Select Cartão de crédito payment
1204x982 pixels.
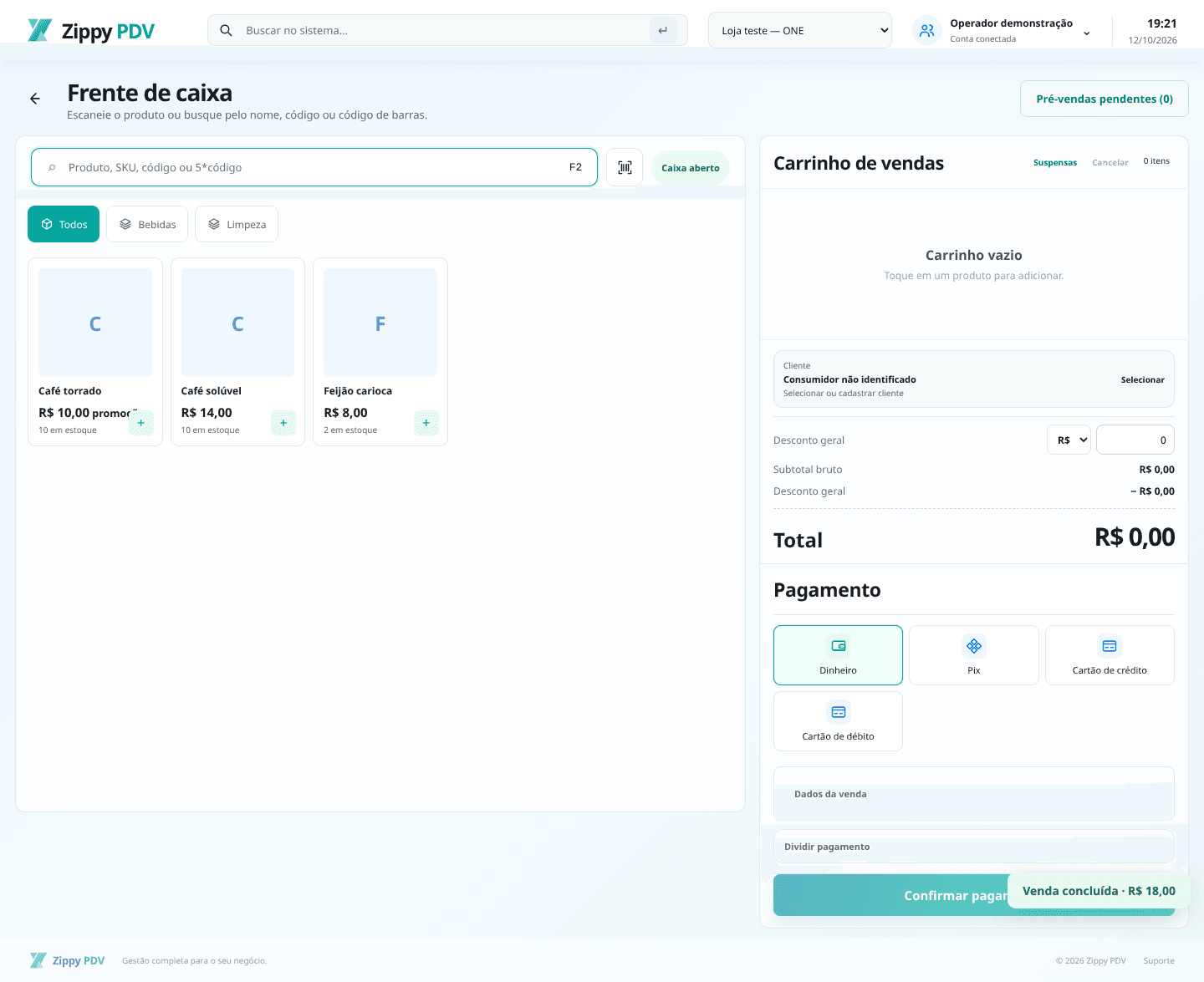tap(1110, 655)
